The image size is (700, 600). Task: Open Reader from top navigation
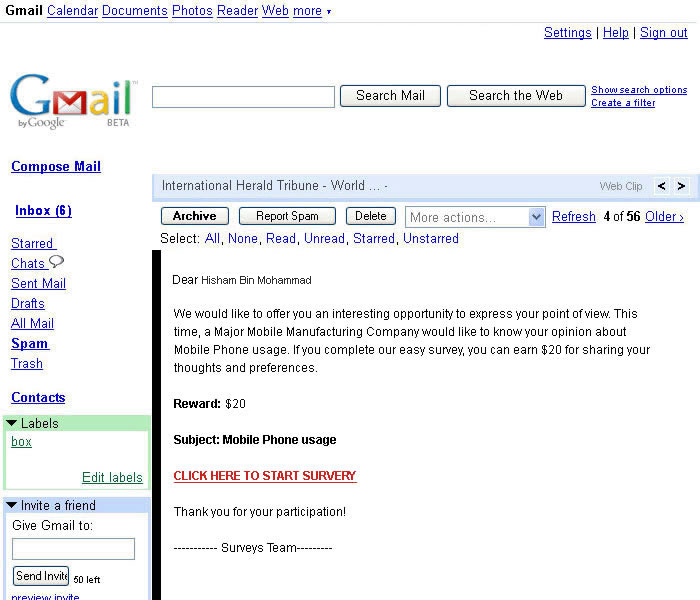pyautogui.click(x=238, y=10)
